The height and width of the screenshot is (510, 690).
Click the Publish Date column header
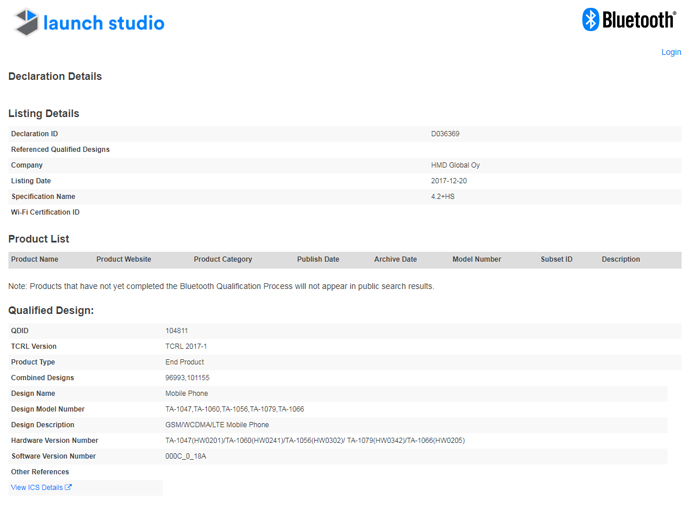pyautogui.click(x=318, y=259)
